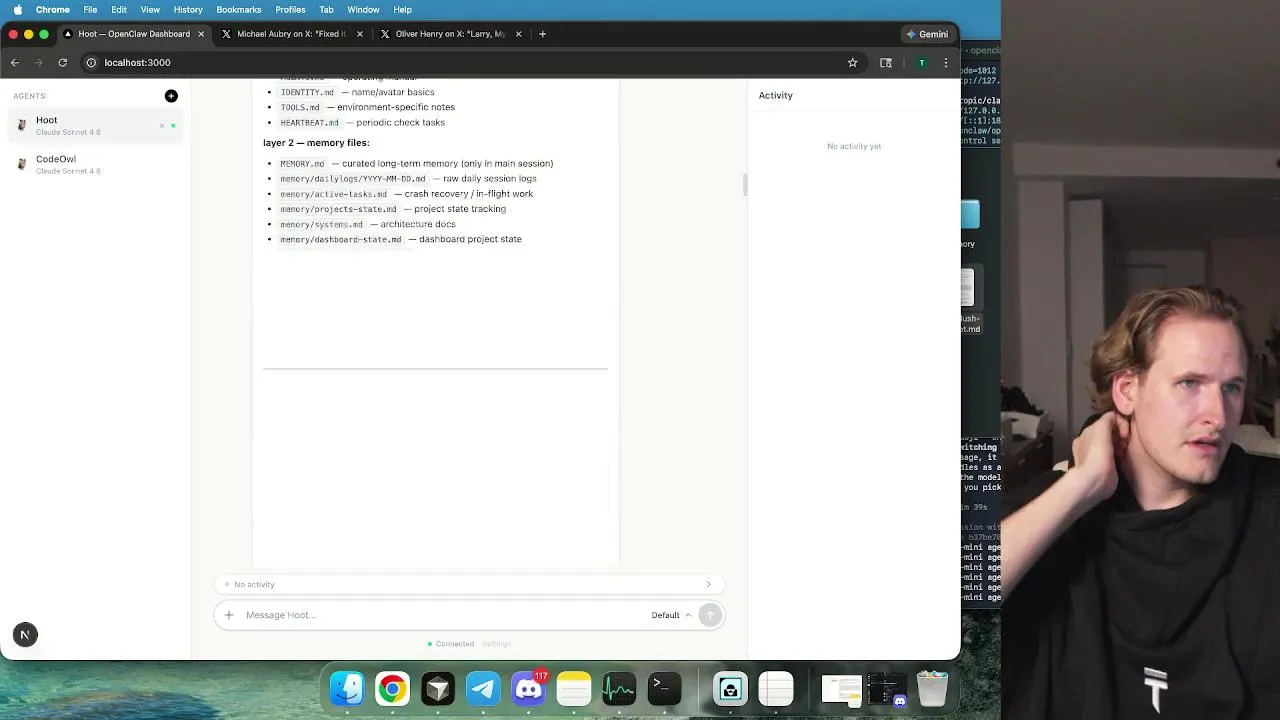Open the TextEdit lined-paper icon in Dock
This screenshot has width=1280, height=720.
click(776, 688)
